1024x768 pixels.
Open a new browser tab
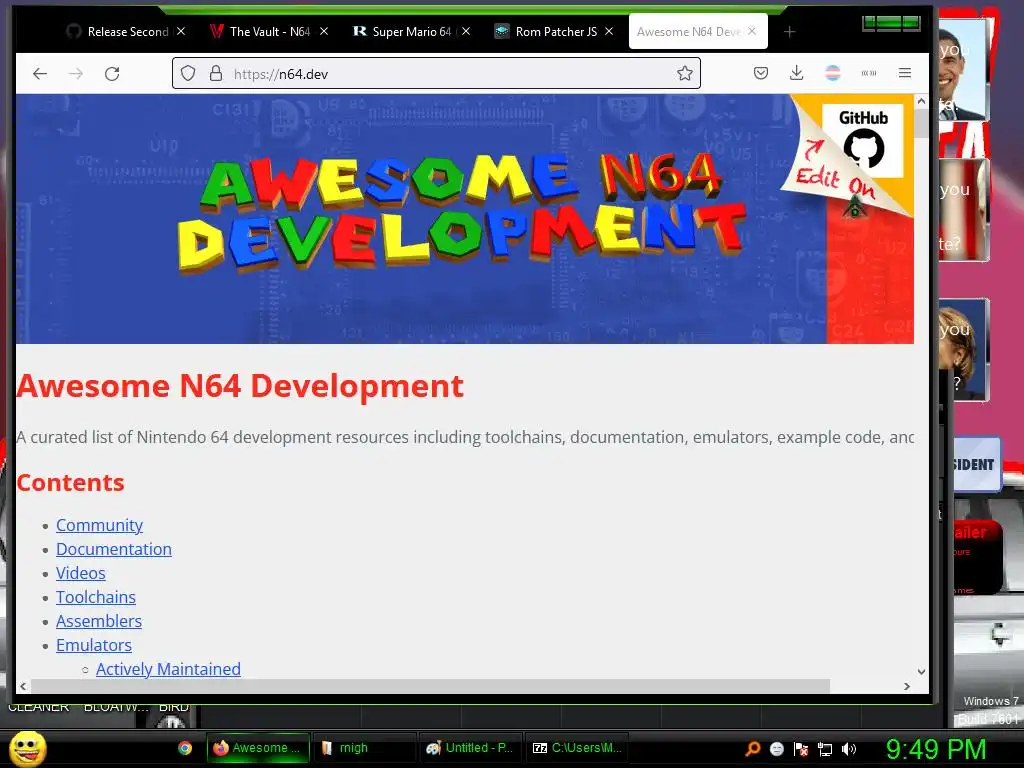789,32
